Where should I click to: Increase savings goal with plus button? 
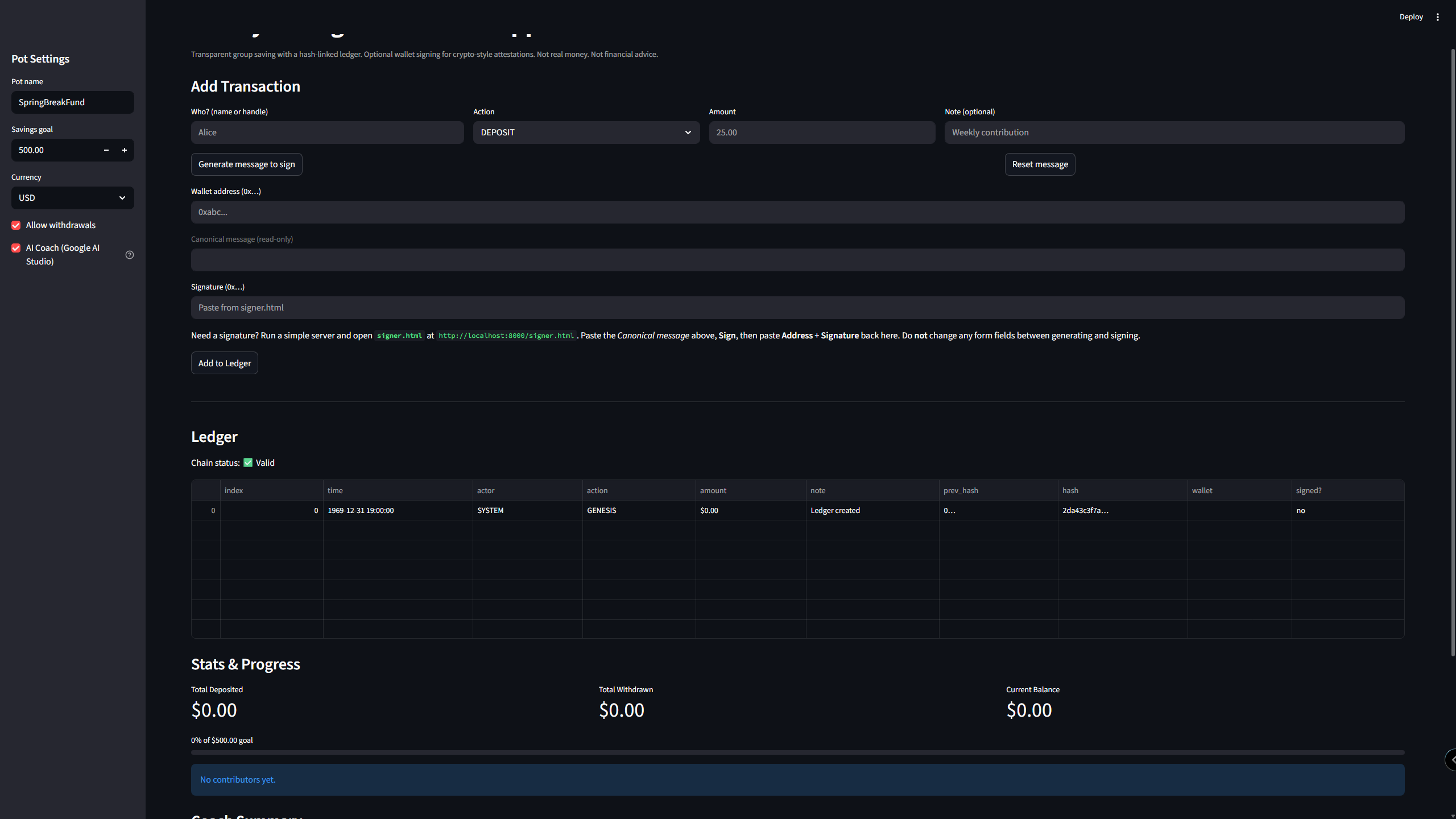(x=124, y=150)
